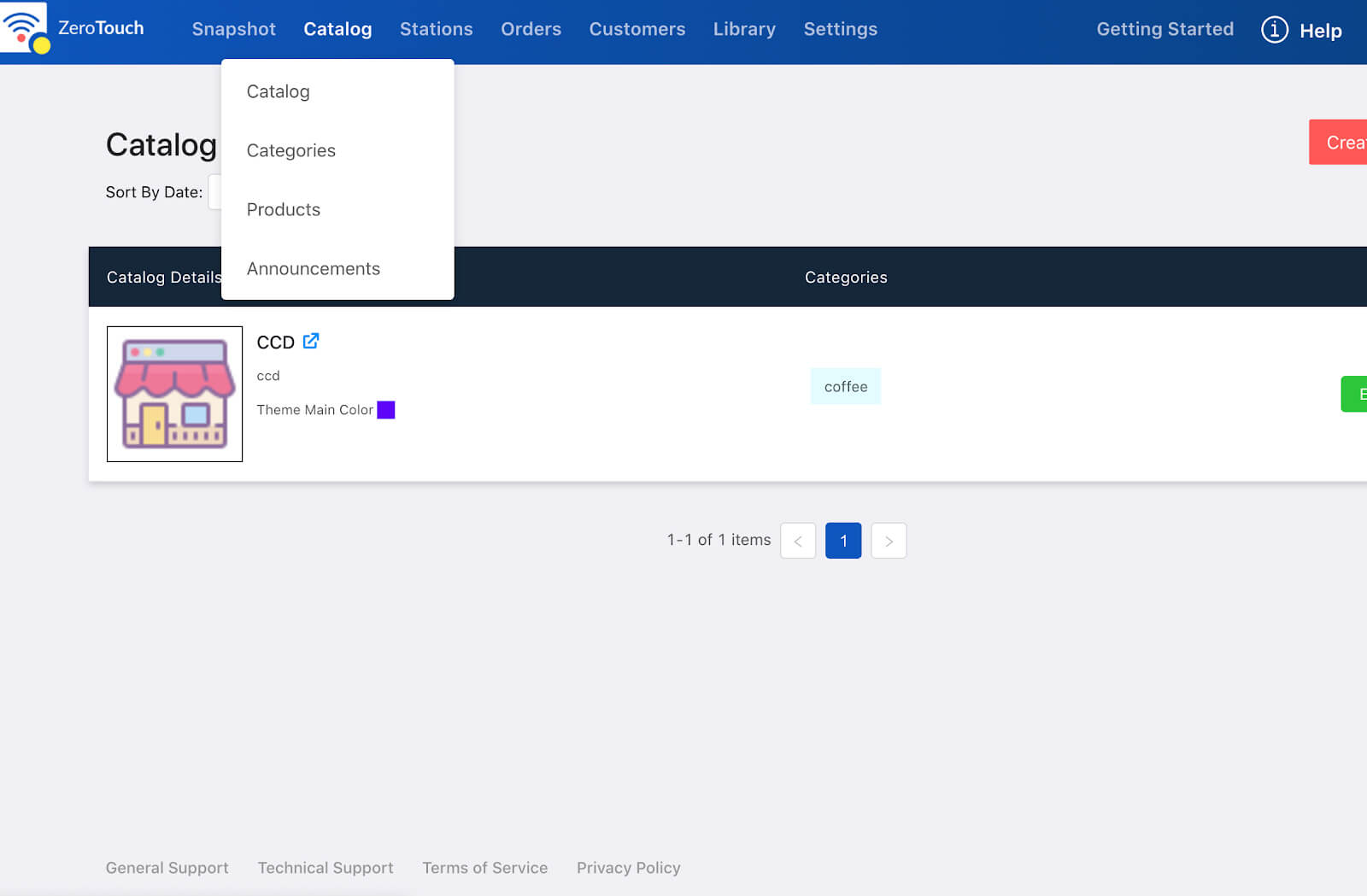
Task: Select Categories from the Catalog dropdown
Action: [x=290, y=150]
